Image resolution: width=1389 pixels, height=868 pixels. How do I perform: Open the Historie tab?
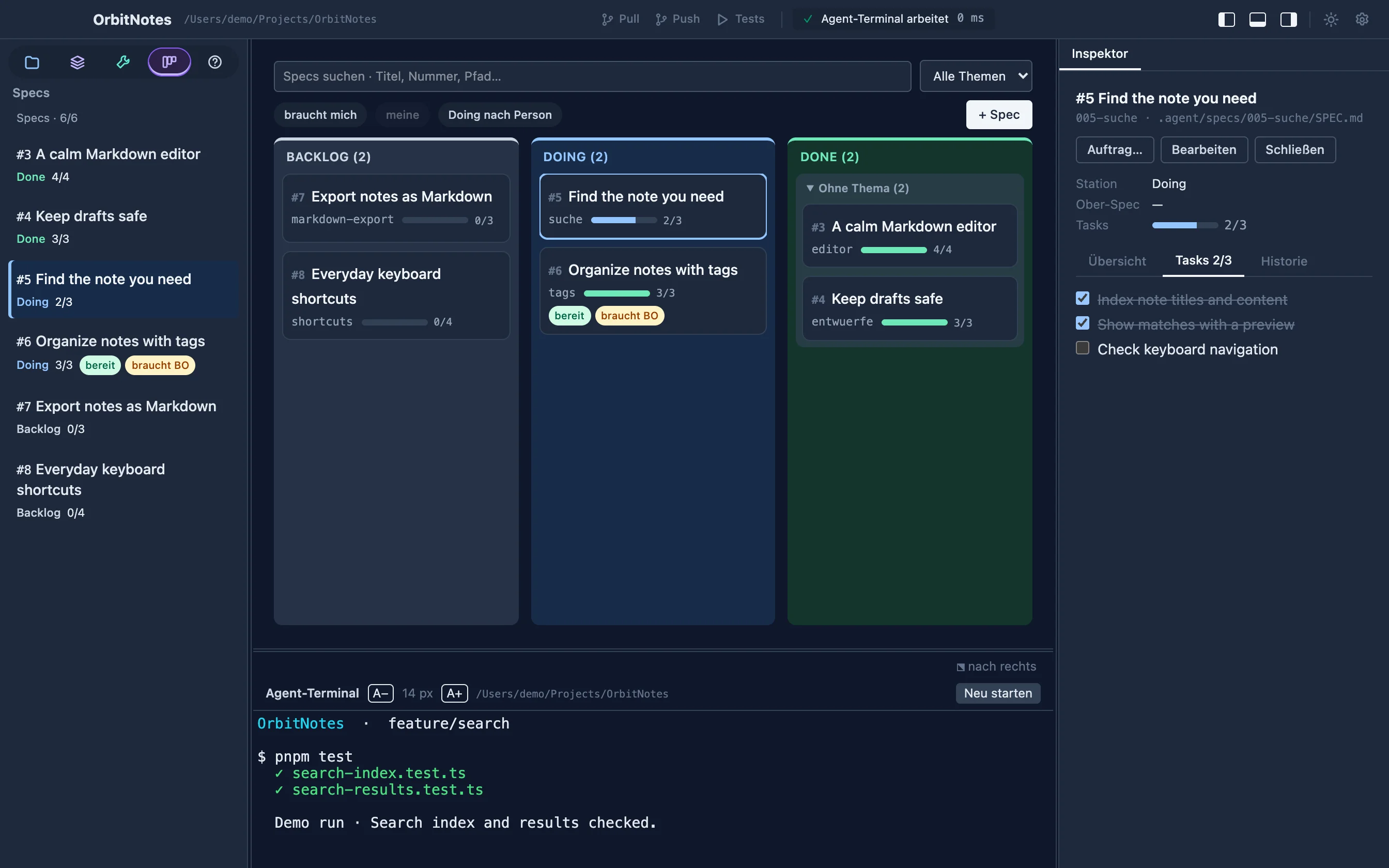(x=1284, y=261)
